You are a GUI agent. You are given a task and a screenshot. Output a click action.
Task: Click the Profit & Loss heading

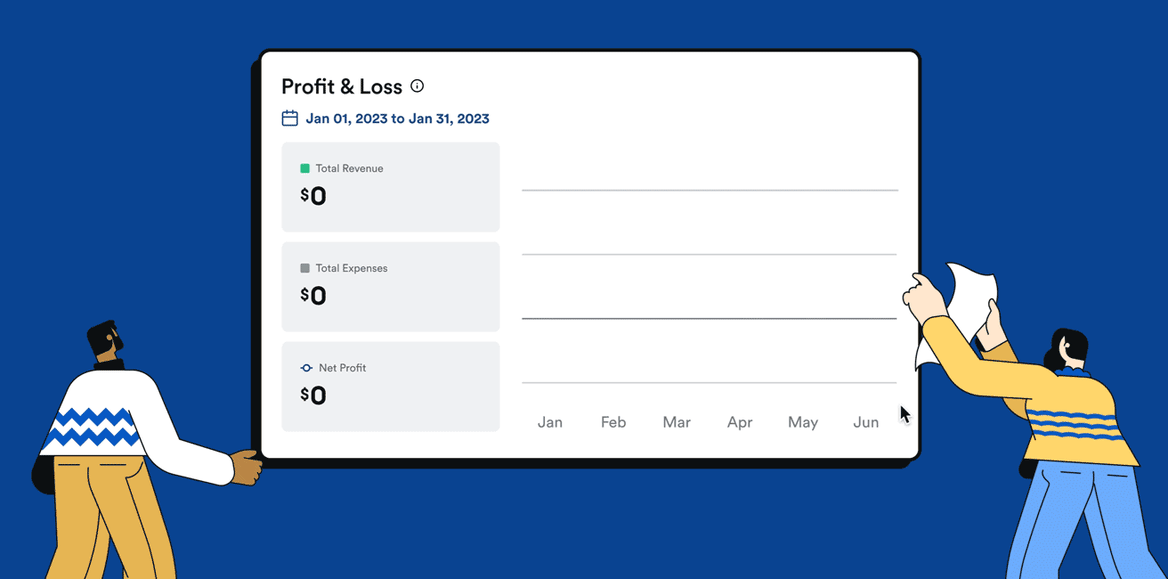tap(341, 86)
